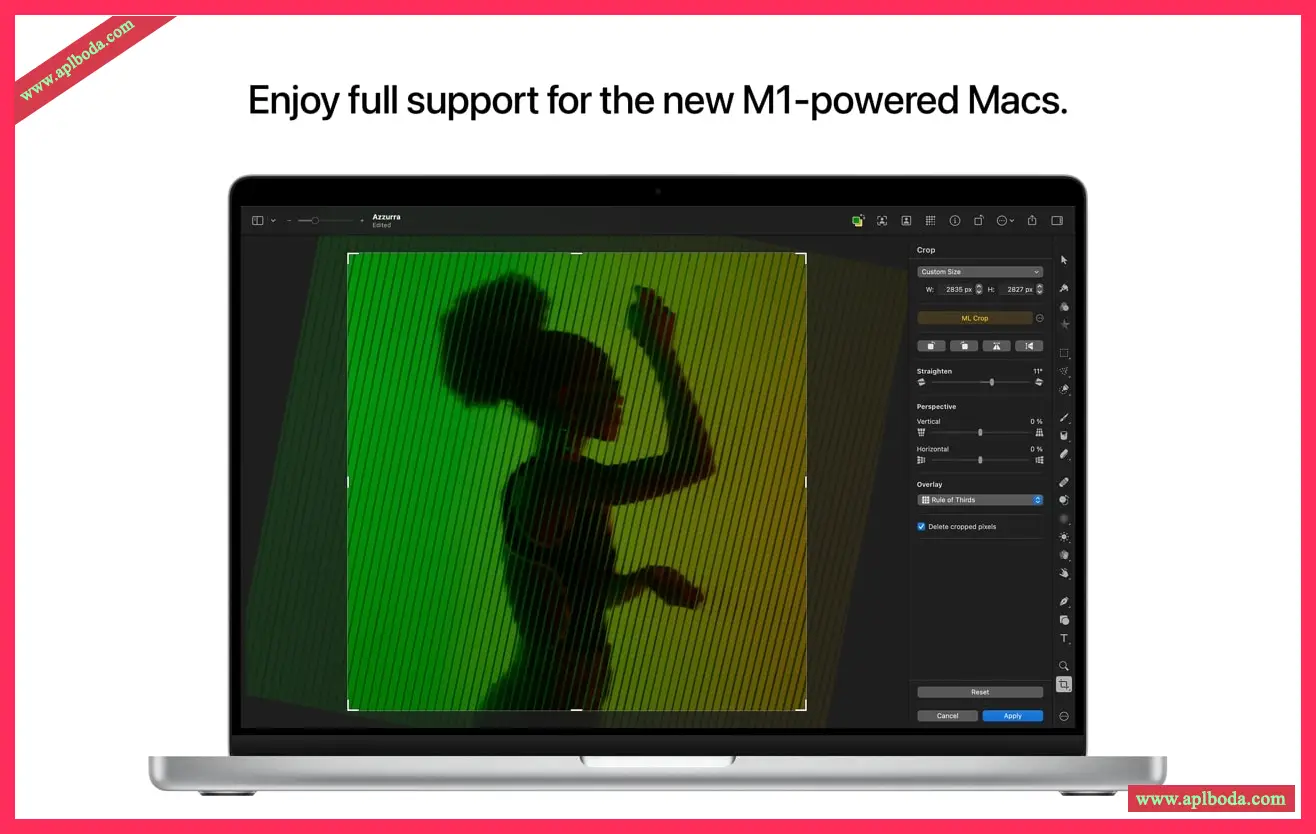Select the rectangular selection tool

pos(1064,353)
